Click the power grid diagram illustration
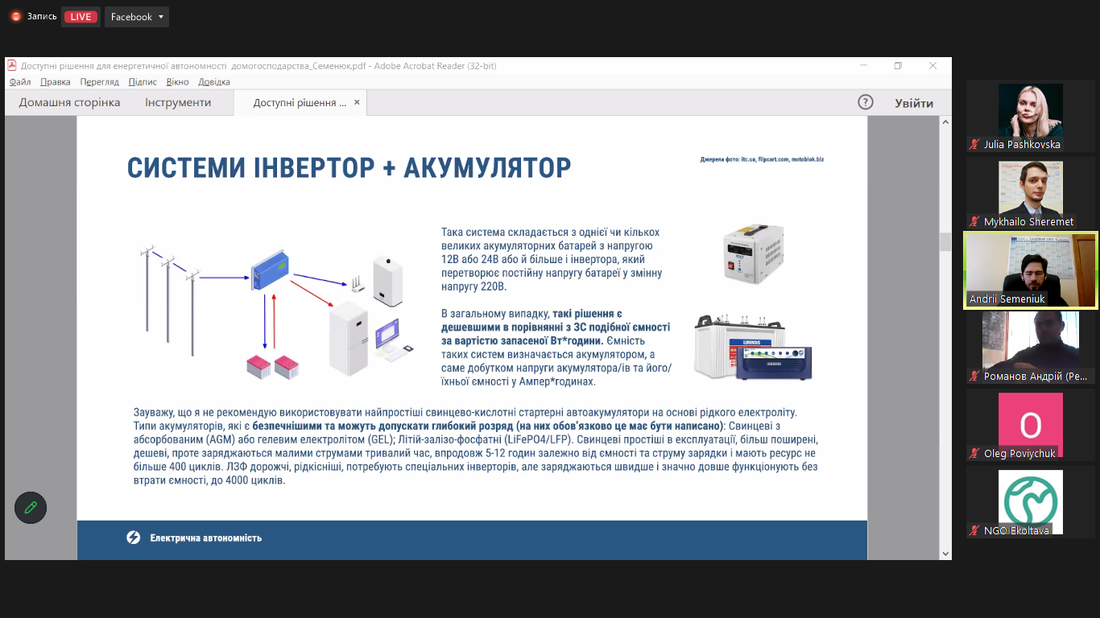This screenshot has width=1100, height=618. (x=278, y=312)
